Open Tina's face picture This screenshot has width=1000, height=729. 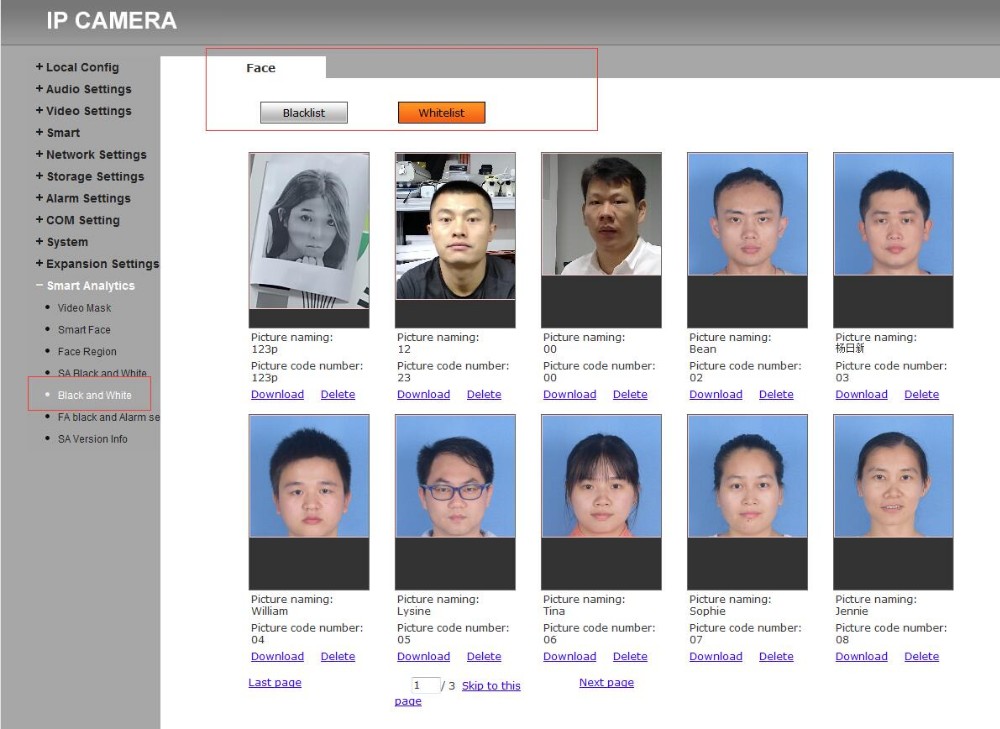601,502
